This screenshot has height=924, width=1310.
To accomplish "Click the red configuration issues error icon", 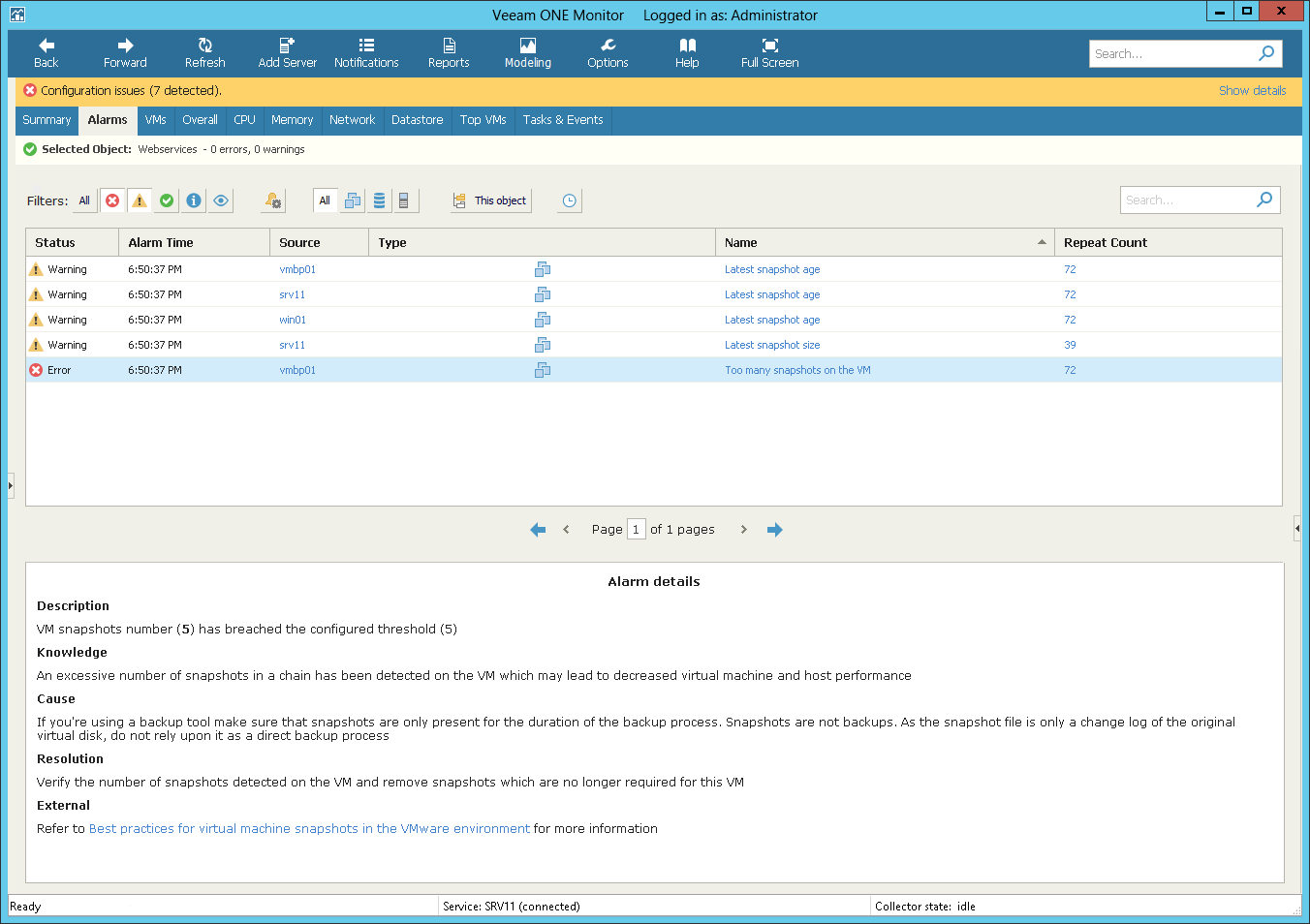I will coord(30,90).
